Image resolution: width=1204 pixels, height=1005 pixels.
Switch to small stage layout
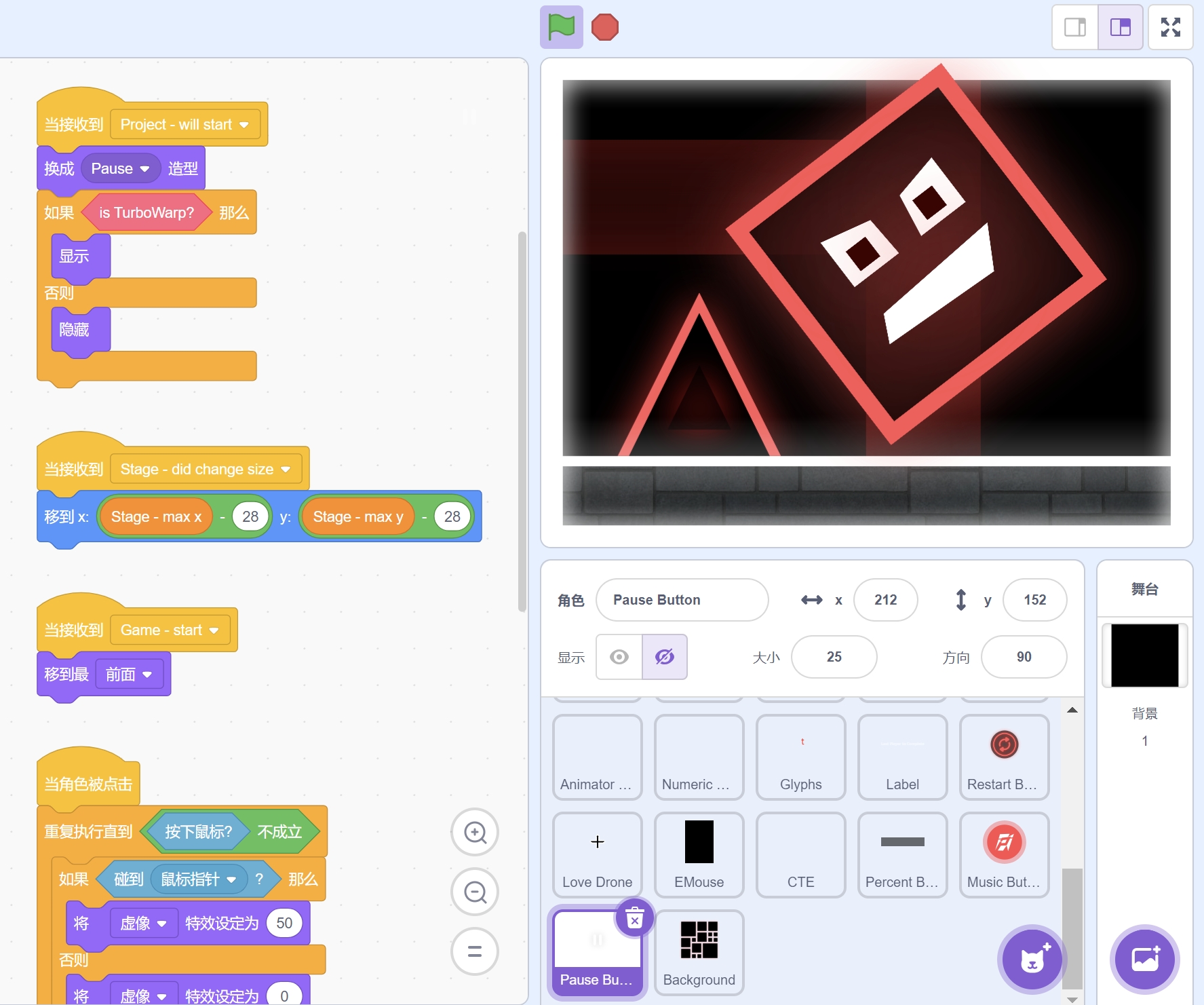click(x=1074, y=27)
